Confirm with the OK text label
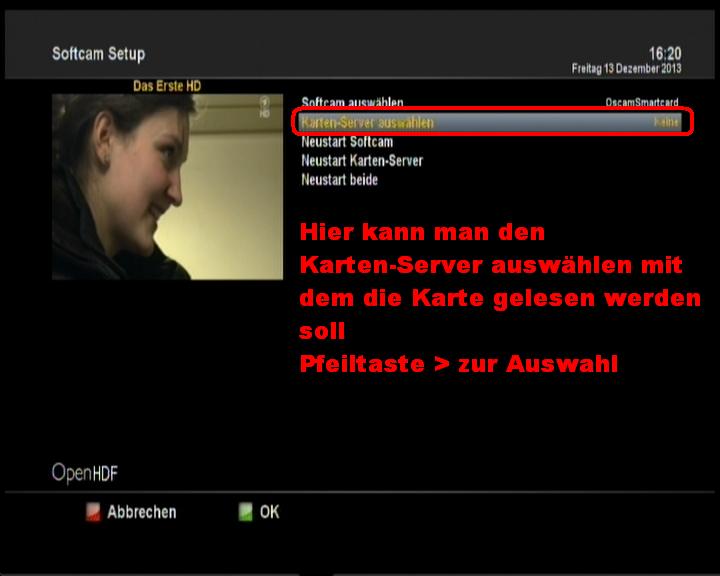720x576 pixels. 269,512
